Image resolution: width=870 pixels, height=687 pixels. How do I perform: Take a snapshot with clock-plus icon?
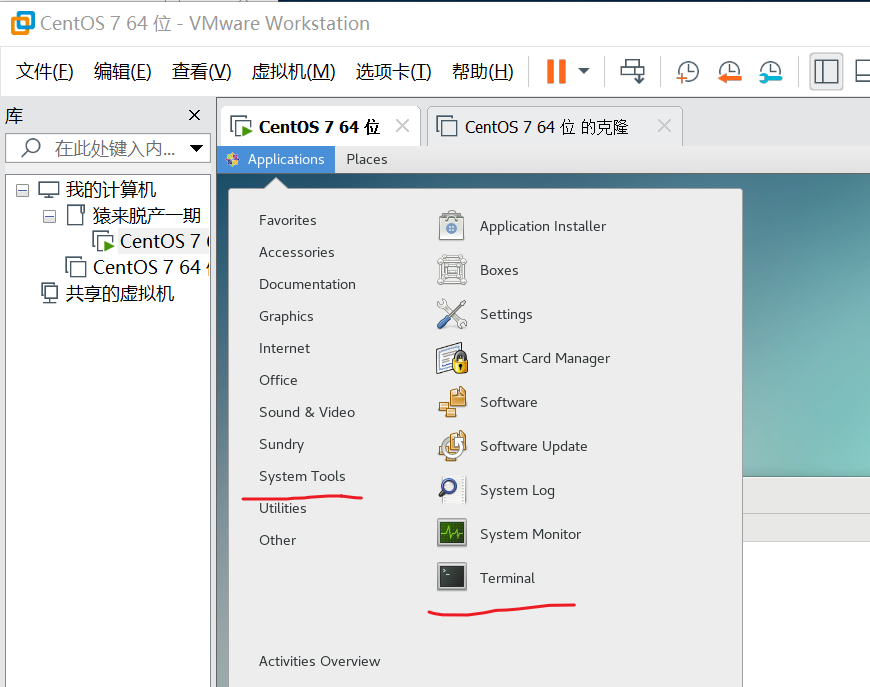pyautogui.click(x=688, y=71)
